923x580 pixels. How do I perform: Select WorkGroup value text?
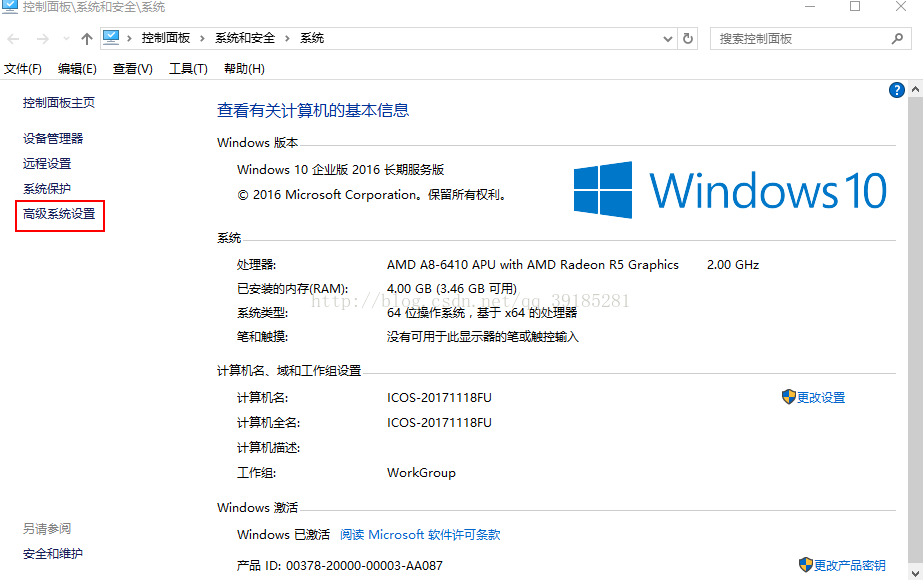click(x=421, y=473)
